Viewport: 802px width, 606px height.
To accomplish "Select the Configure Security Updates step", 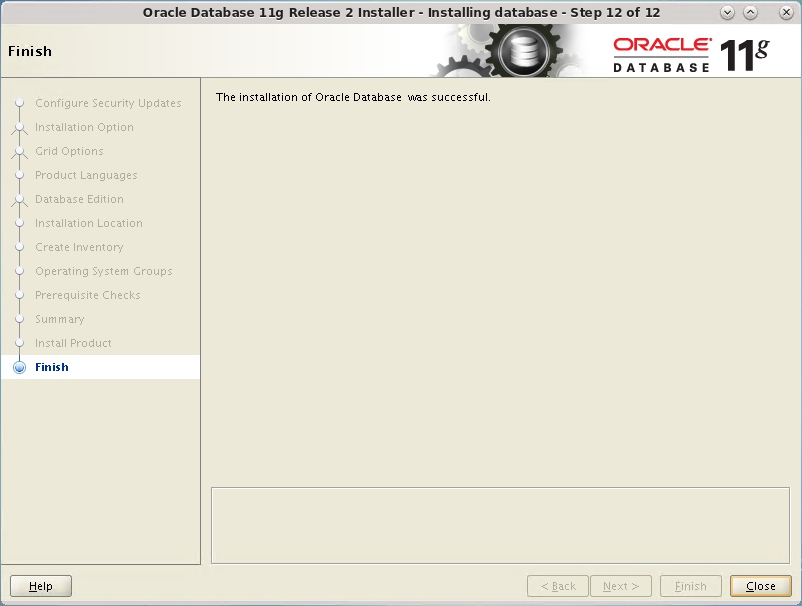I will pyautogui.click(x=108, y=103).
